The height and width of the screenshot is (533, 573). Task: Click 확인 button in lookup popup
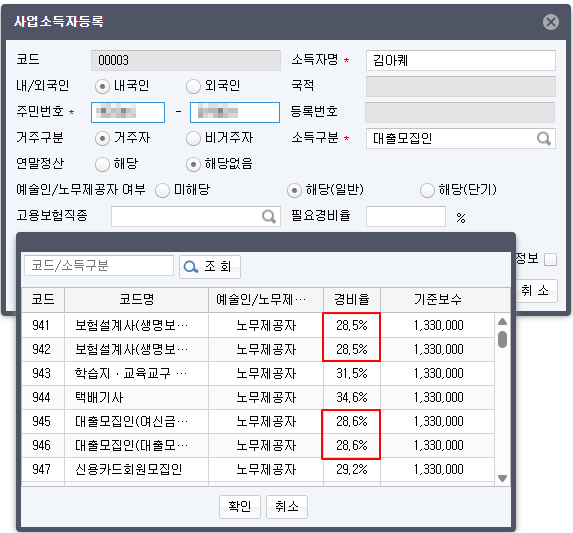[x=240, y=507]
